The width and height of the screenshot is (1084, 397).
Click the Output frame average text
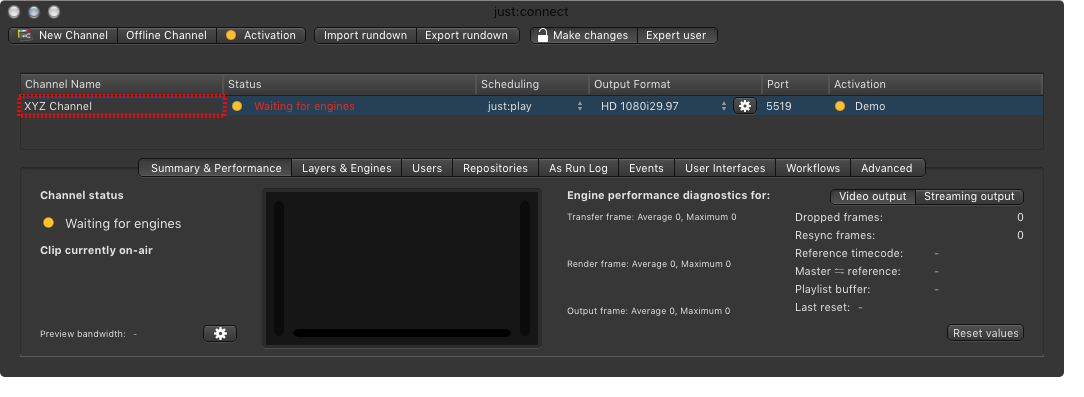pyautogui.click(x=648, y=311)
